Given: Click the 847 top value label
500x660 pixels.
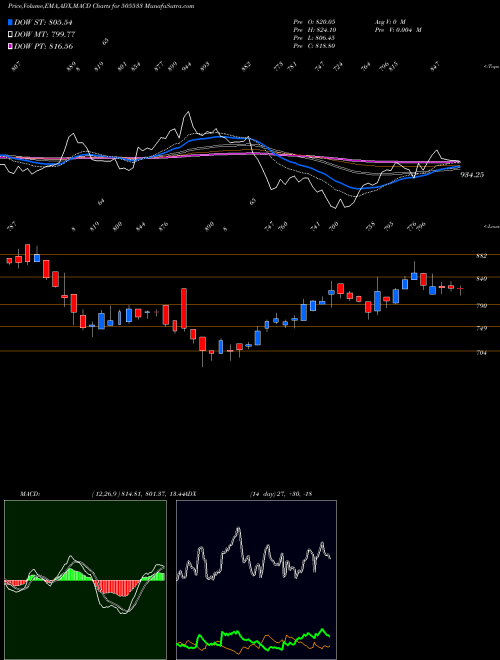Looking at the screenshot, I should (x=435, y=67).
